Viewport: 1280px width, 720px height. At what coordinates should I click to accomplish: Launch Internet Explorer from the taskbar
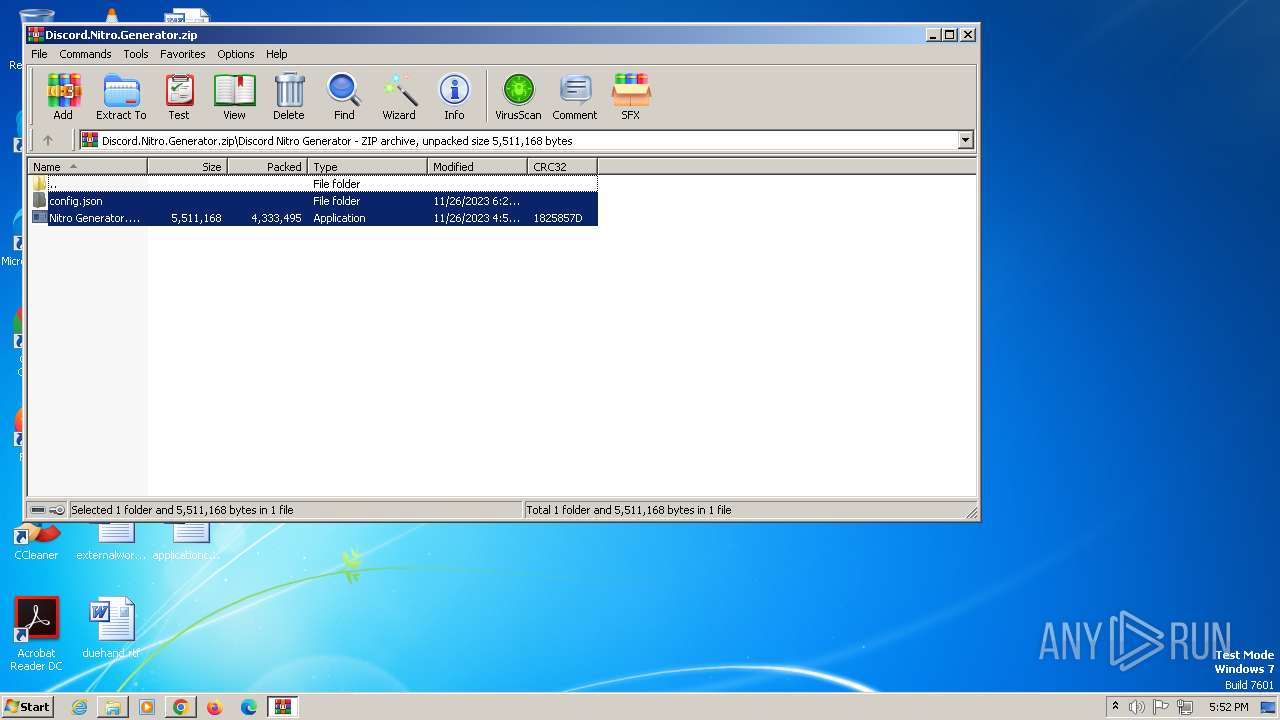click(79, 707)
